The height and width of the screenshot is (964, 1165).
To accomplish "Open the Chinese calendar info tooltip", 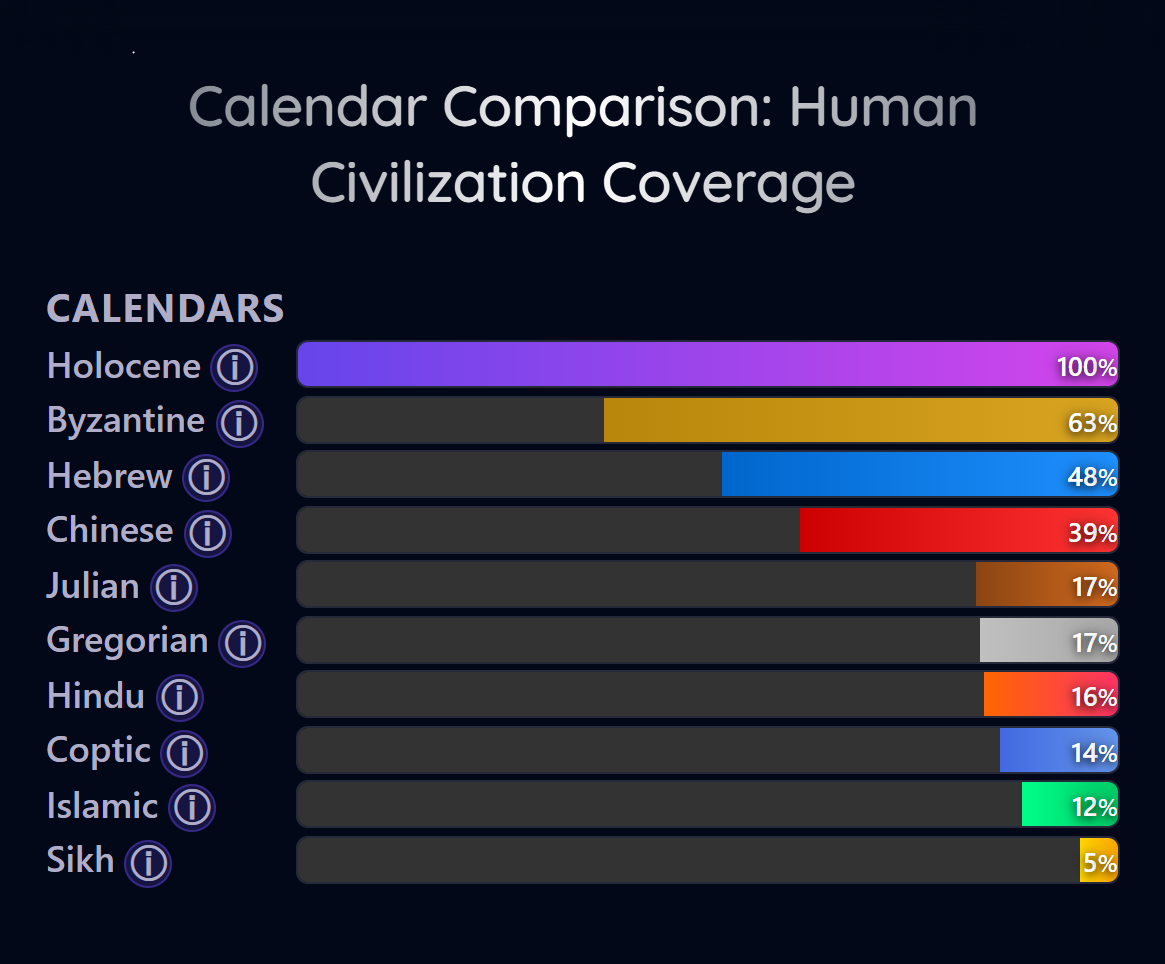I will pos(207,532).
